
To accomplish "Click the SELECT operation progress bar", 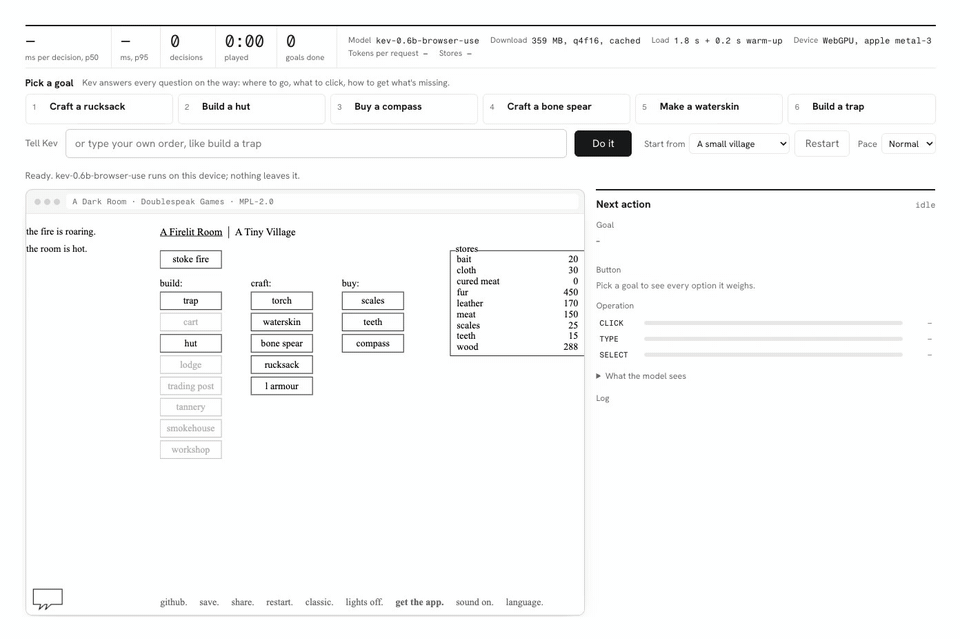I will pos(773,355).
